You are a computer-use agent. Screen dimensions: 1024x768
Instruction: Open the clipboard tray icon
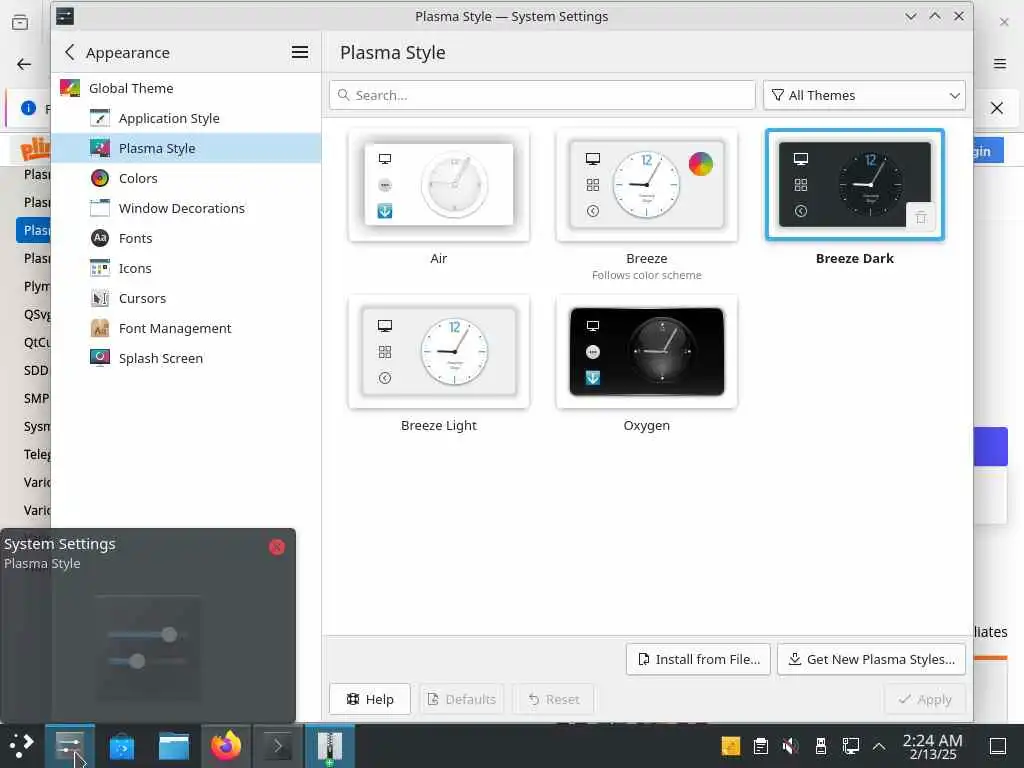pos(761,746)
